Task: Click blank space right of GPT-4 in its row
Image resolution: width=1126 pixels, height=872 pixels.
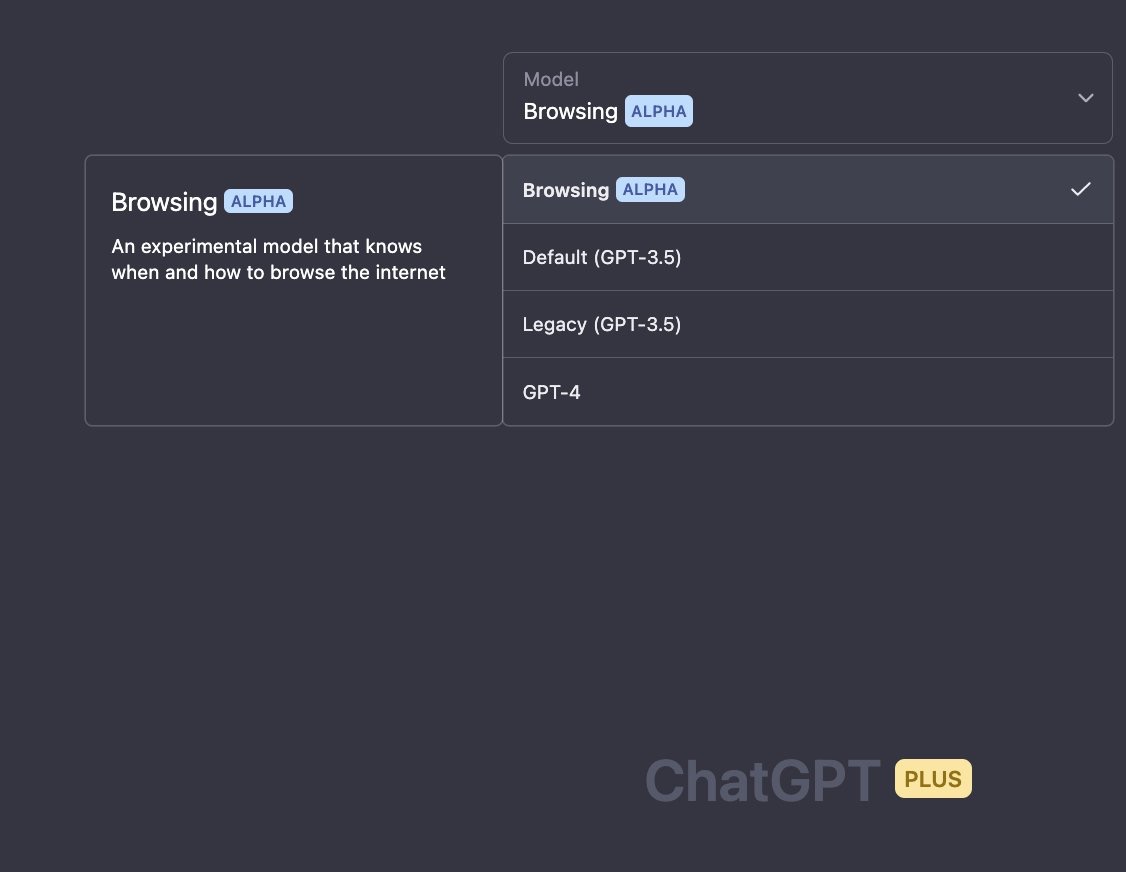Action: tap(850, 392)
